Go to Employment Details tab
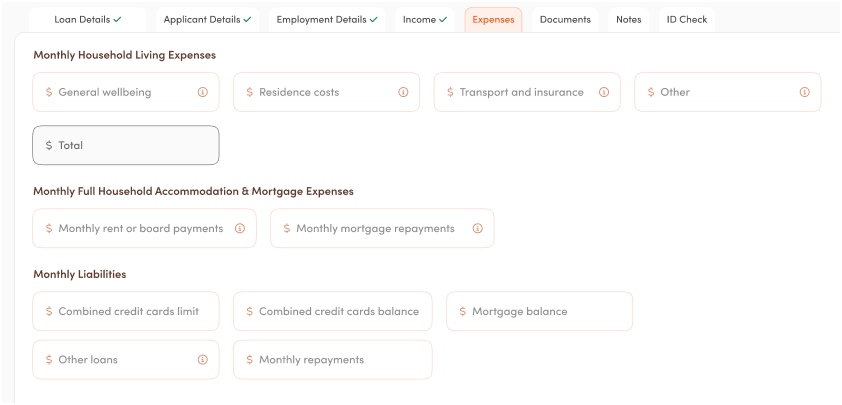 (327, 19)
